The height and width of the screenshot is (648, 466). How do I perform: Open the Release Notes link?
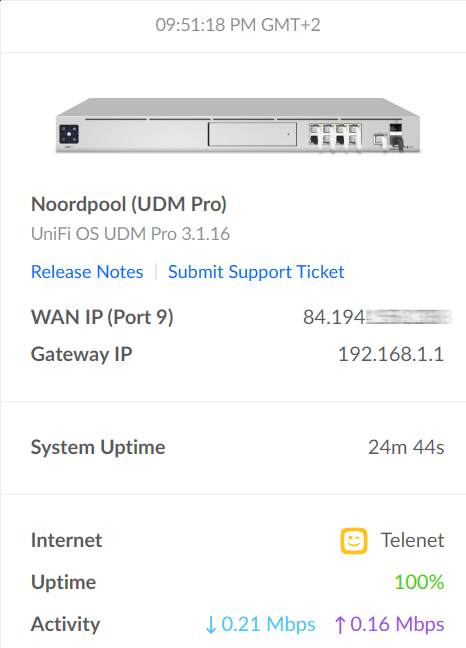[87, 272]
